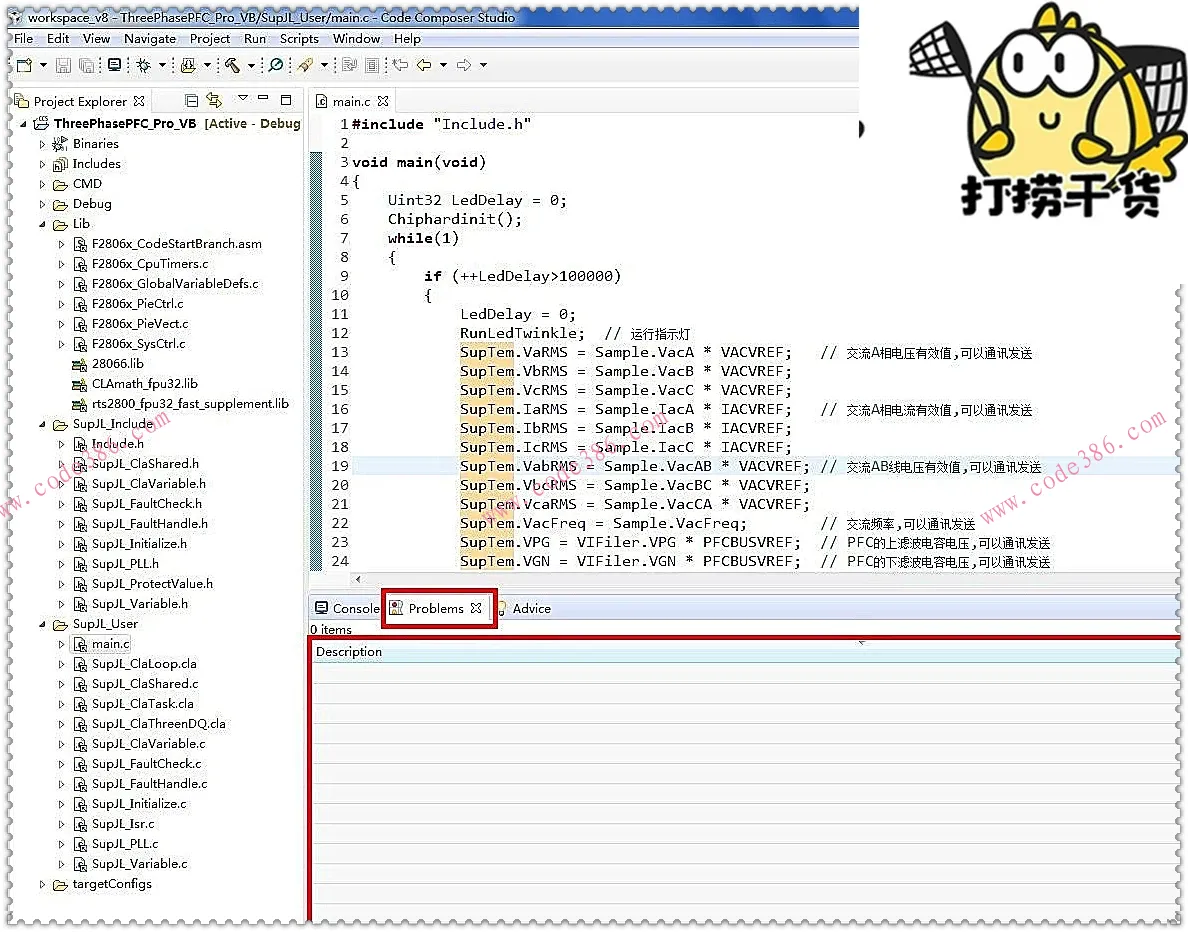
Task: Open the Debug dropdown arrow
Action: [161, 65]
